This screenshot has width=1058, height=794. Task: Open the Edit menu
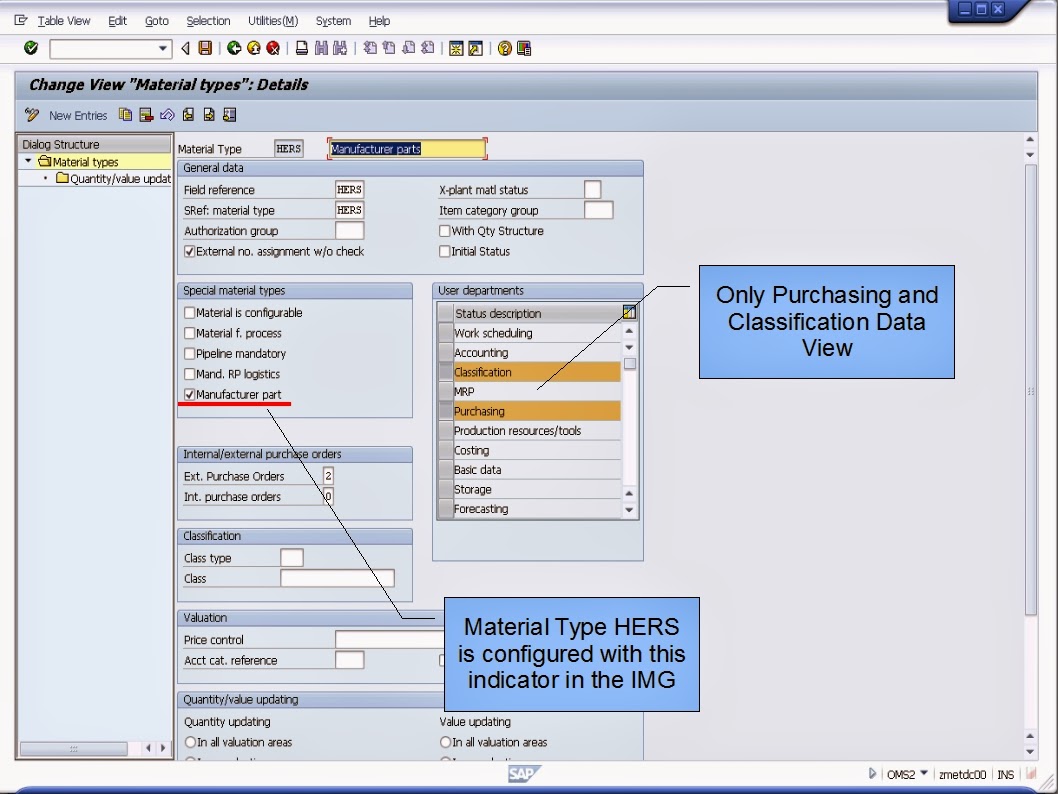pos(117,21)
